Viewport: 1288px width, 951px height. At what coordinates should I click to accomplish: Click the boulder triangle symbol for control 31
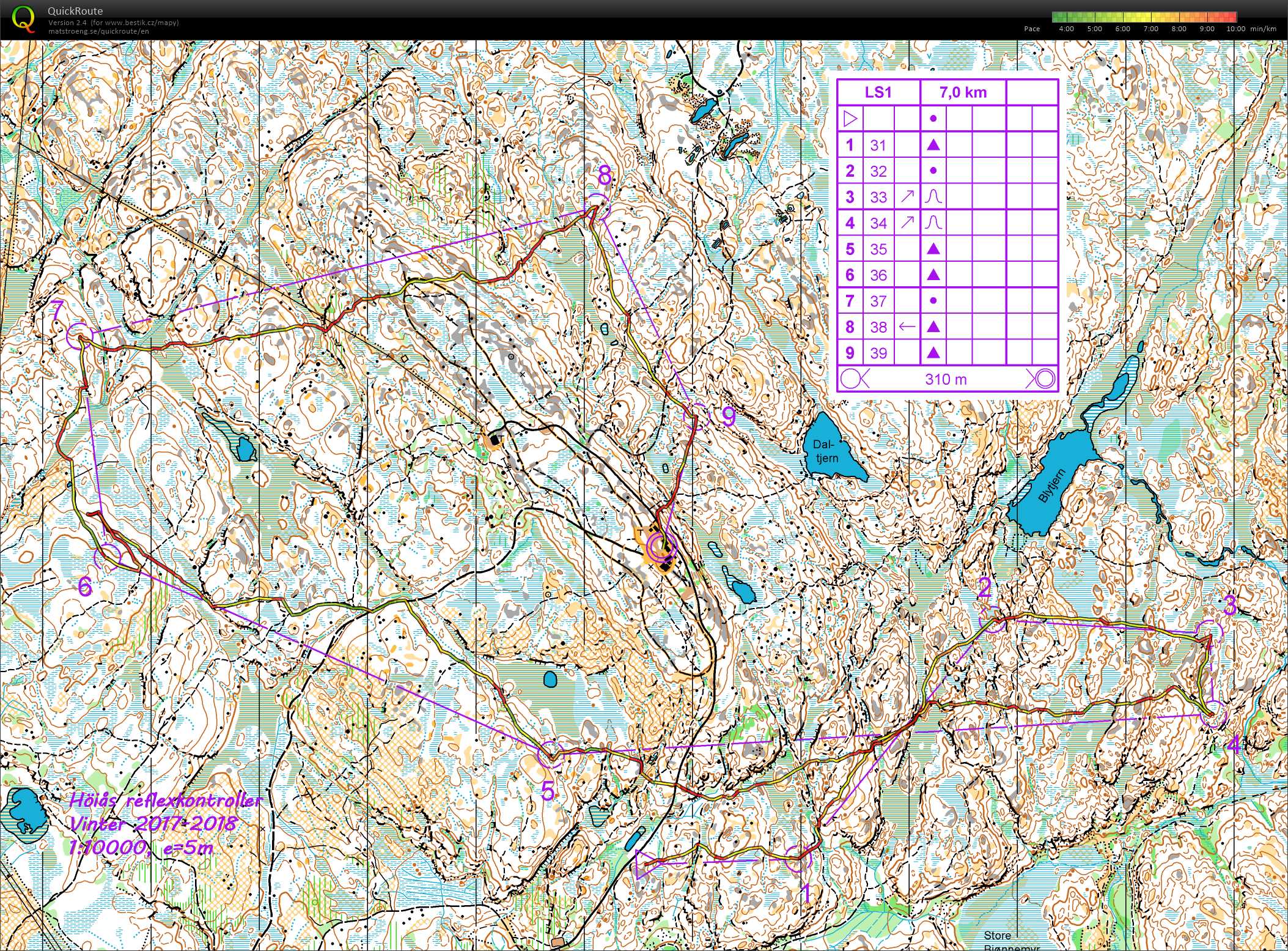(933, 145)
